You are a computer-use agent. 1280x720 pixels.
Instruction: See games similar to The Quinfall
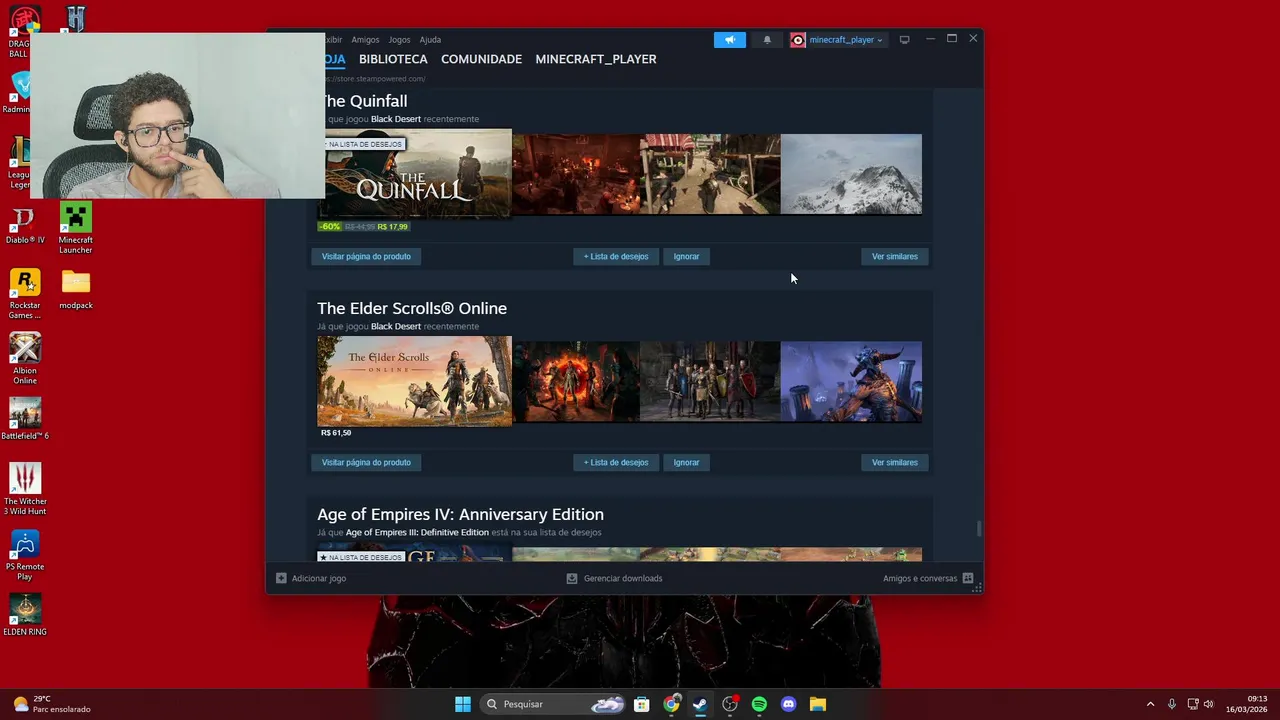coord(894,256)
